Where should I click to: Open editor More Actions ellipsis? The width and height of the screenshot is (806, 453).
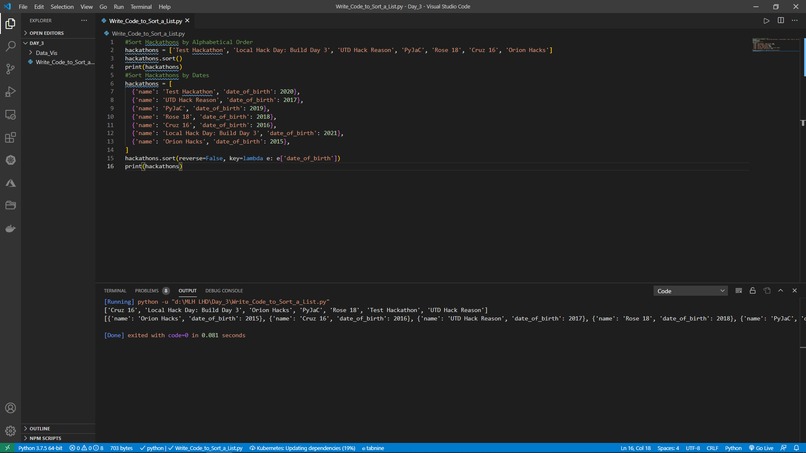coord(795,21)
